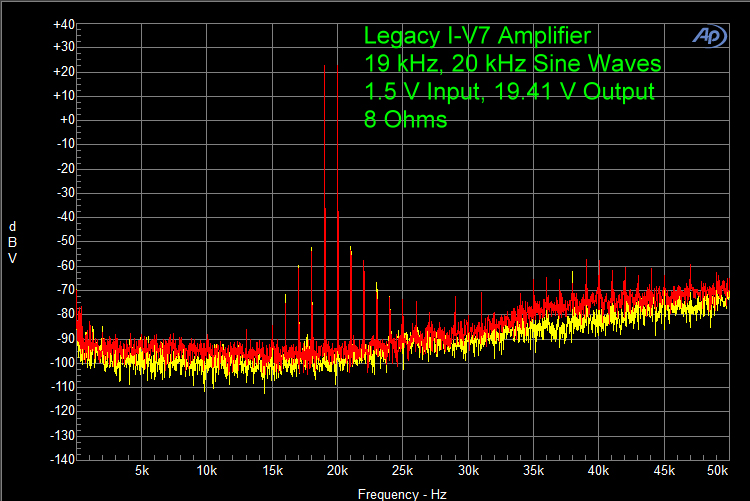The height and width of the screenshot is (501, 750).
Task: Click the 'dBV' vertical axis label
Action: tap(12, 241)
